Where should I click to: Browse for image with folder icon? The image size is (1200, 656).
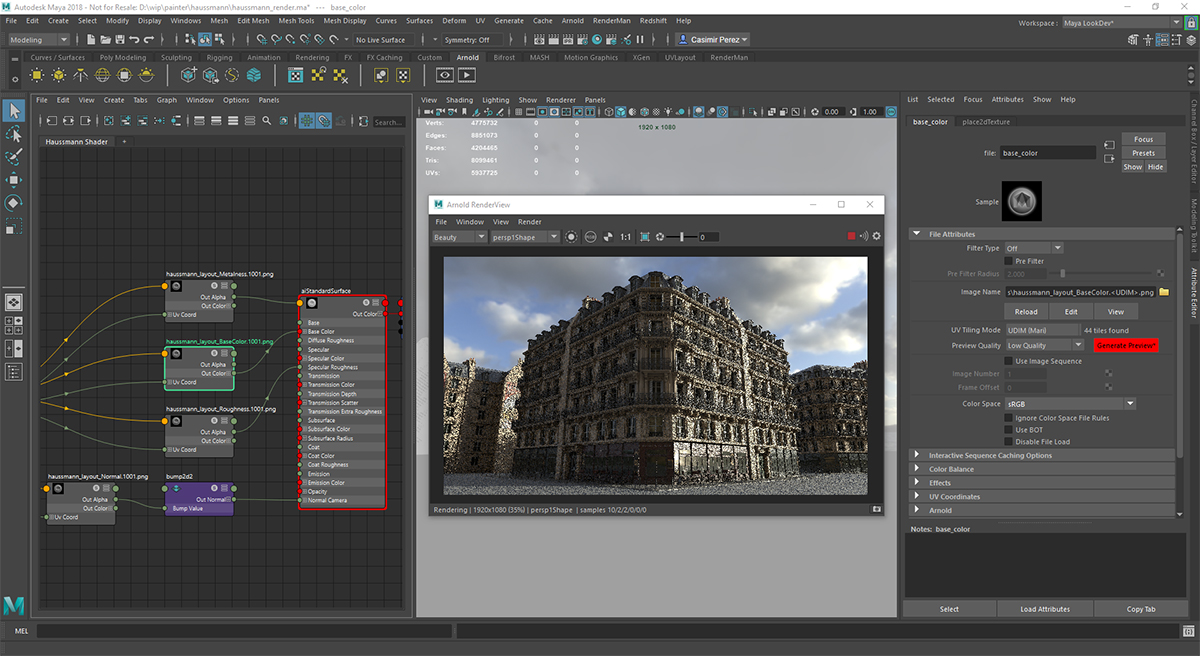(x=1164, y=292)
